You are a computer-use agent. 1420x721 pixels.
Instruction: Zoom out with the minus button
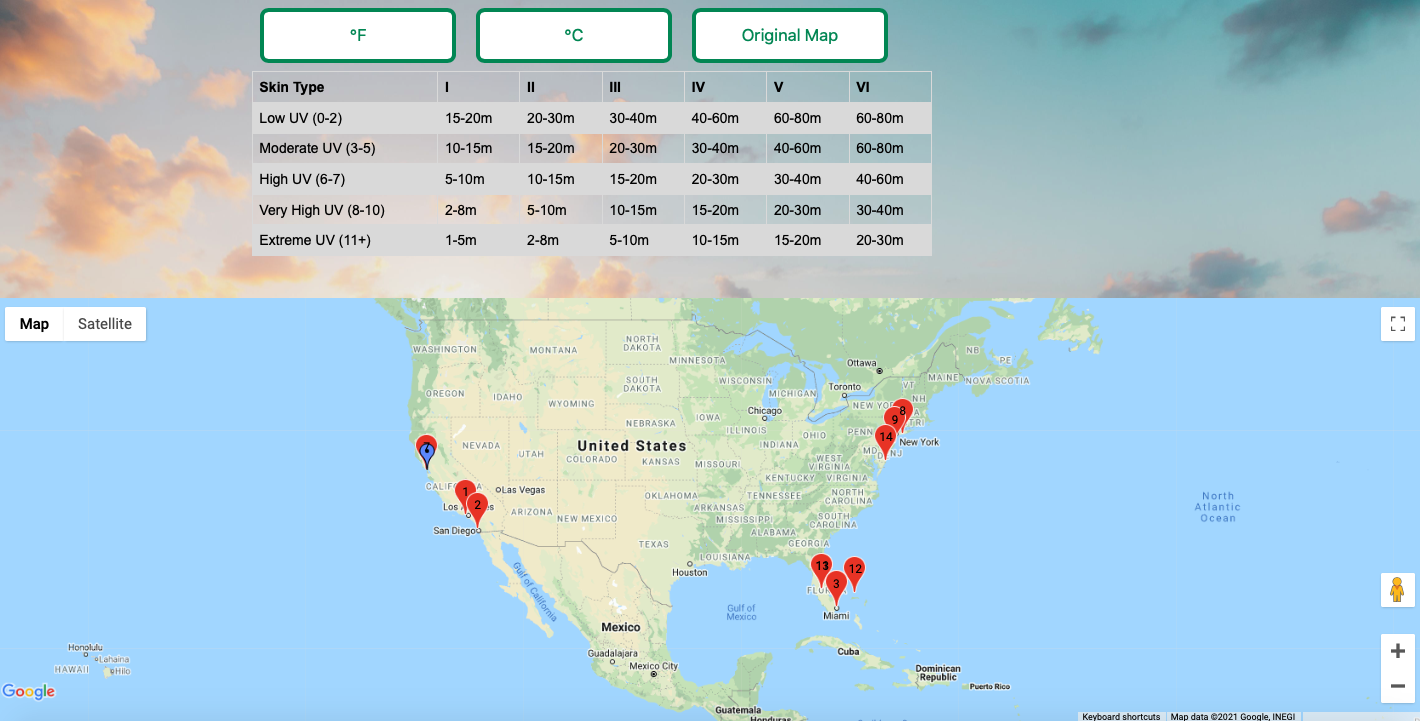(x=1398, y=686)
